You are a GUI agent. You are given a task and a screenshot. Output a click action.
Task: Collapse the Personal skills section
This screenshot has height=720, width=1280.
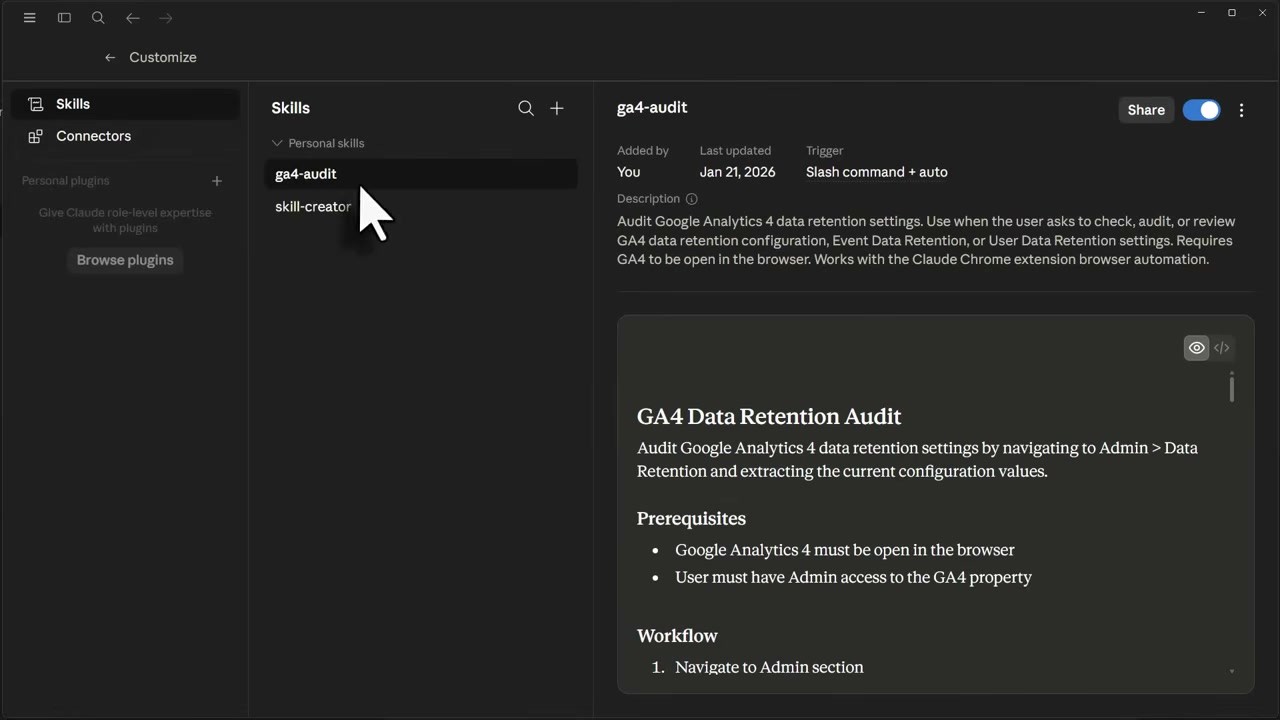coord(319,143)
